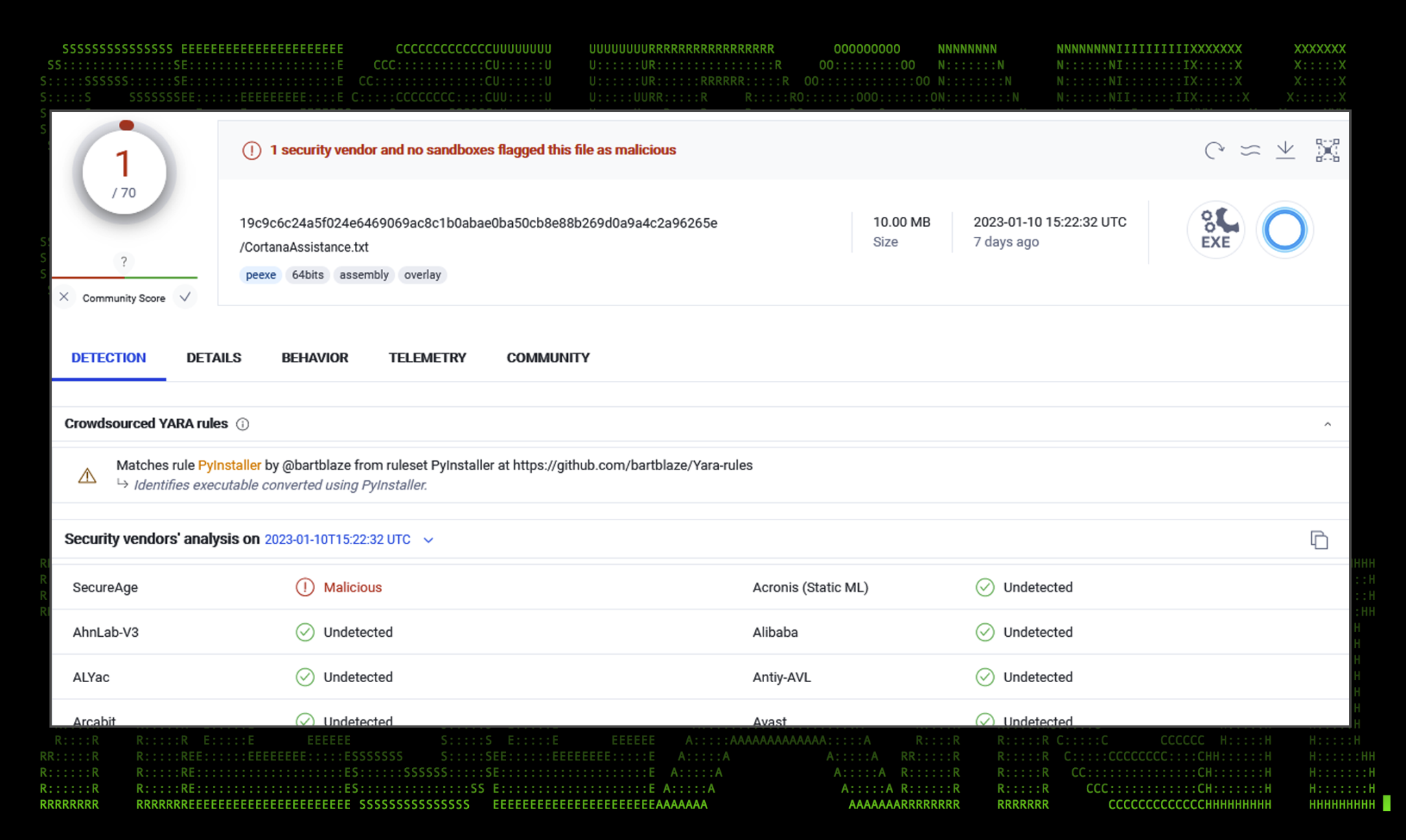Open the analysis date dropdown chevron
Viewport: 1406px width, 840px height.
428,540
